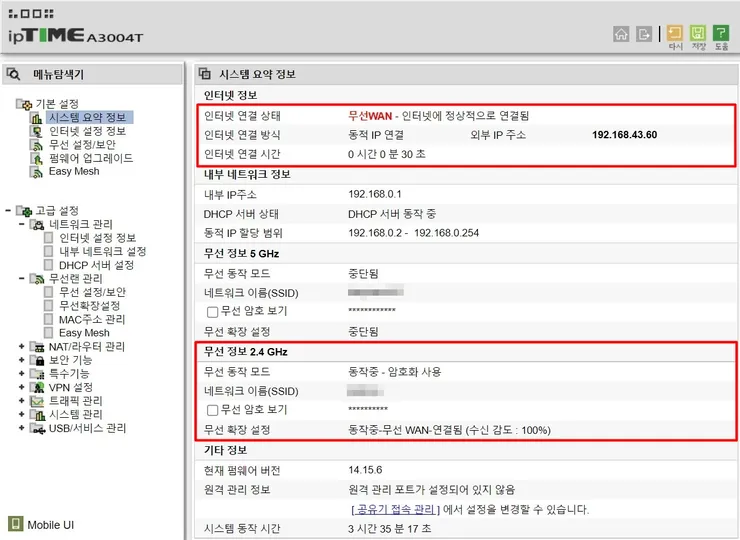The image size is (740, 540).
Task: Select 시스템 요약 정보 in menu tree
Action: pos(89,117)
